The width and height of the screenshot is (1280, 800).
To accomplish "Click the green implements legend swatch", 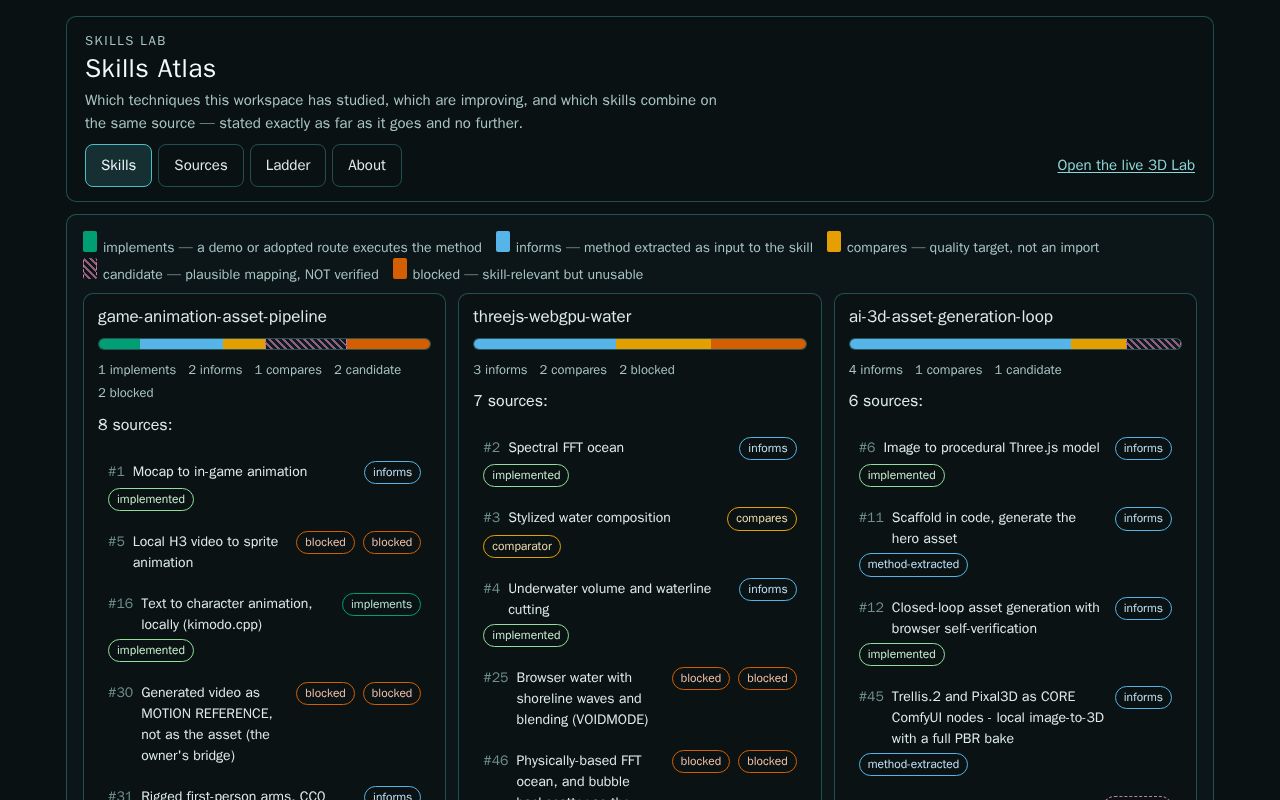I will (90, 241).
